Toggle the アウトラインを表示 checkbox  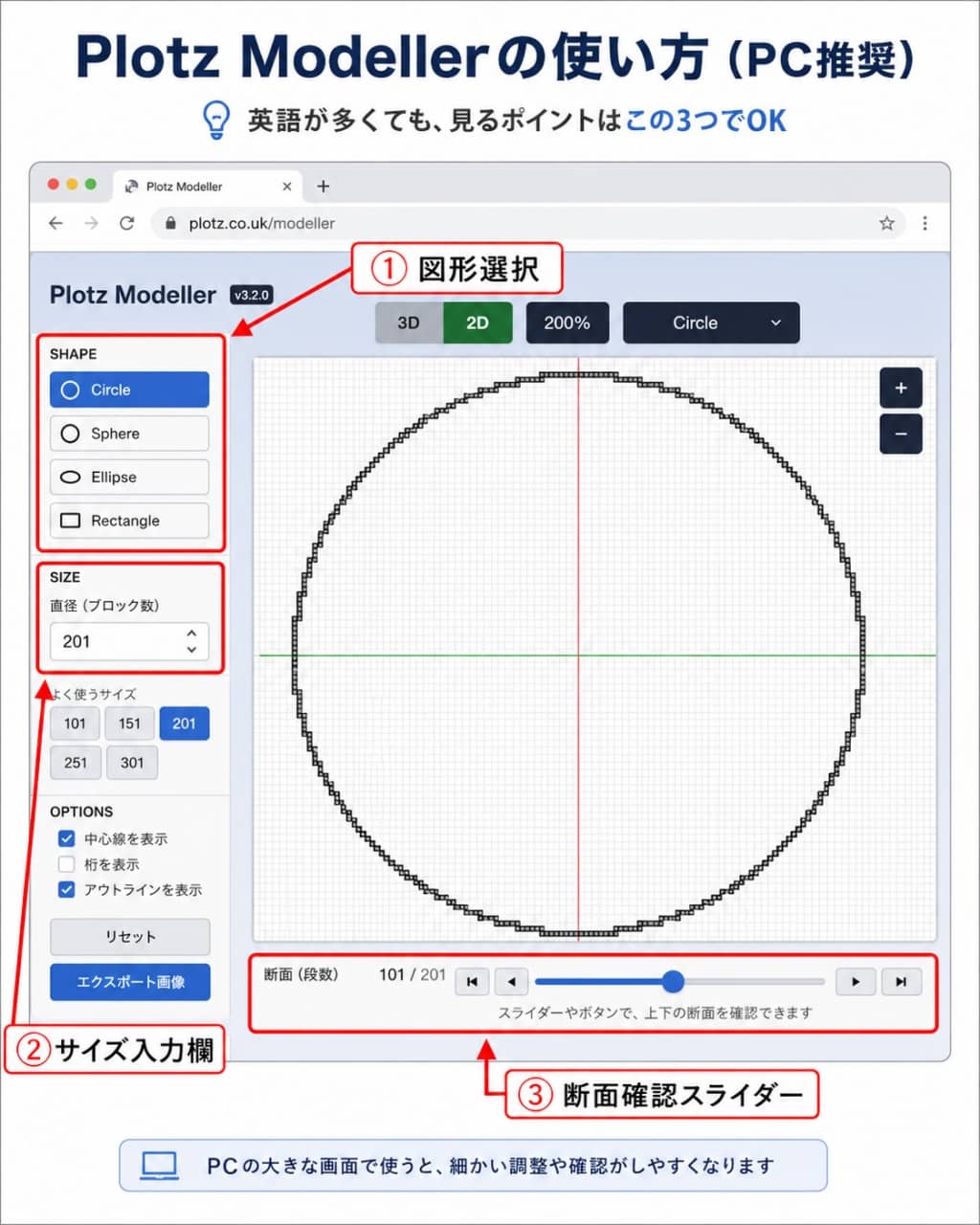point(66,889)
